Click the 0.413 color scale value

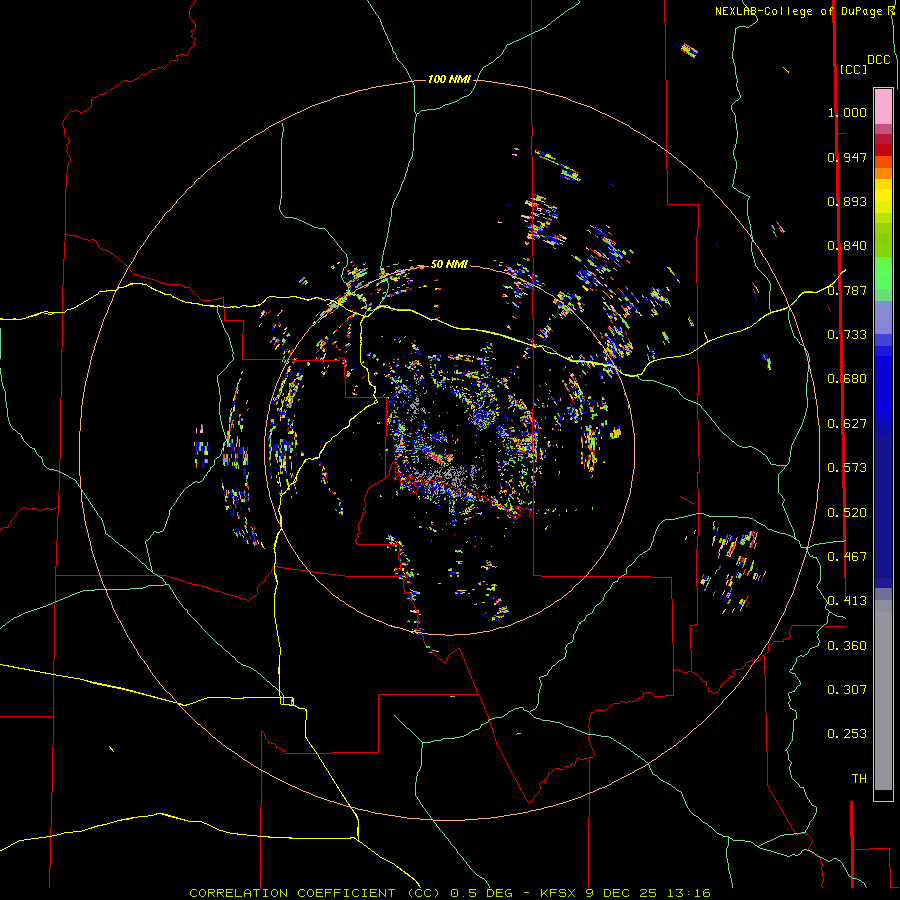pyautogui.click(x=847, y=601)
